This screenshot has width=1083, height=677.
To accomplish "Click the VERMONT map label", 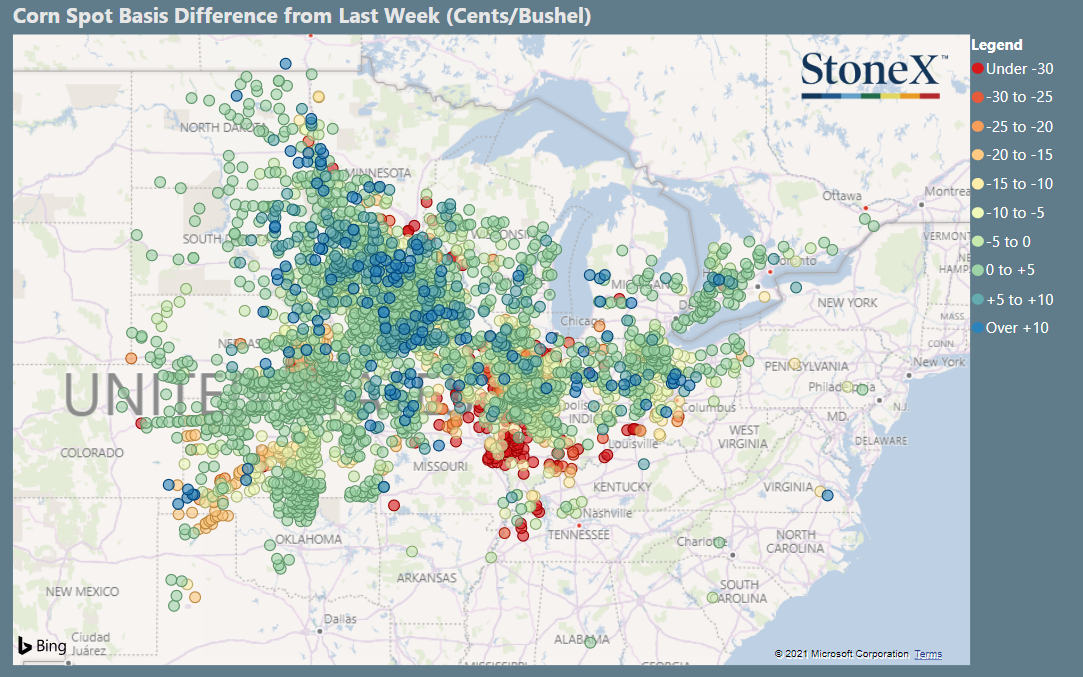I will click(x=946, y=236).
